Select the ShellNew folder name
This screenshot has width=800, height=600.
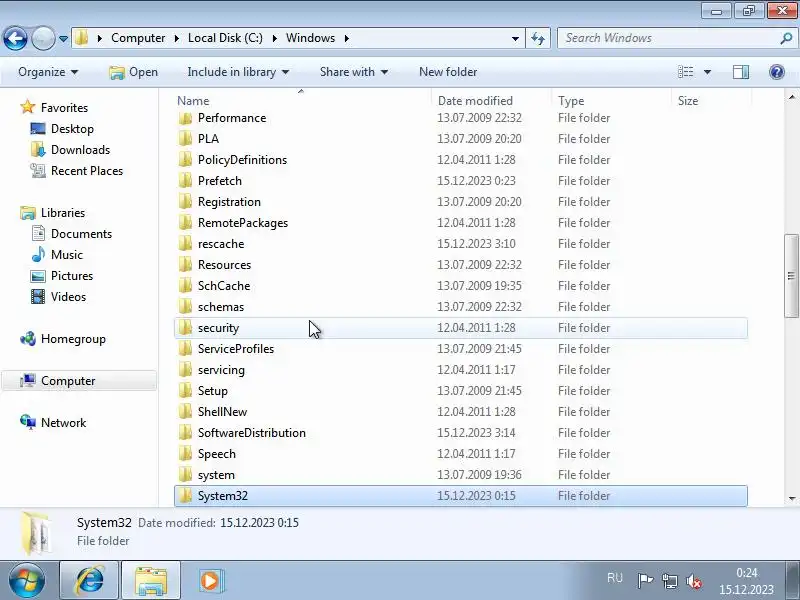pos(222,411)
